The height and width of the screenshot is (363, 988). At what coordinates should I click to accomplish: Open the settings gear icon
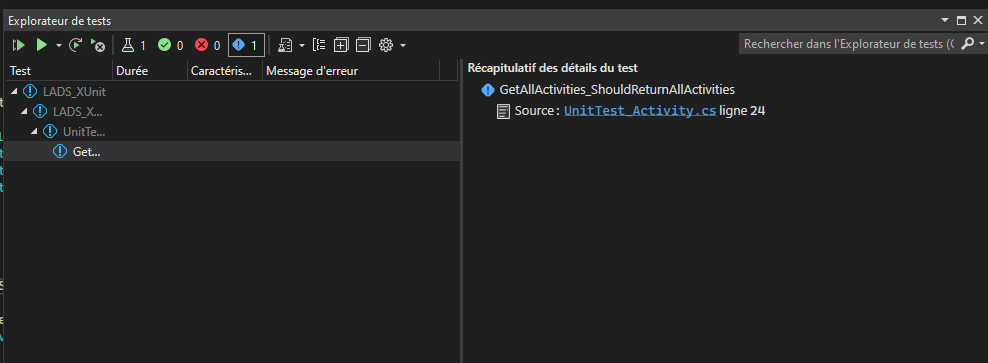point(386,45)
